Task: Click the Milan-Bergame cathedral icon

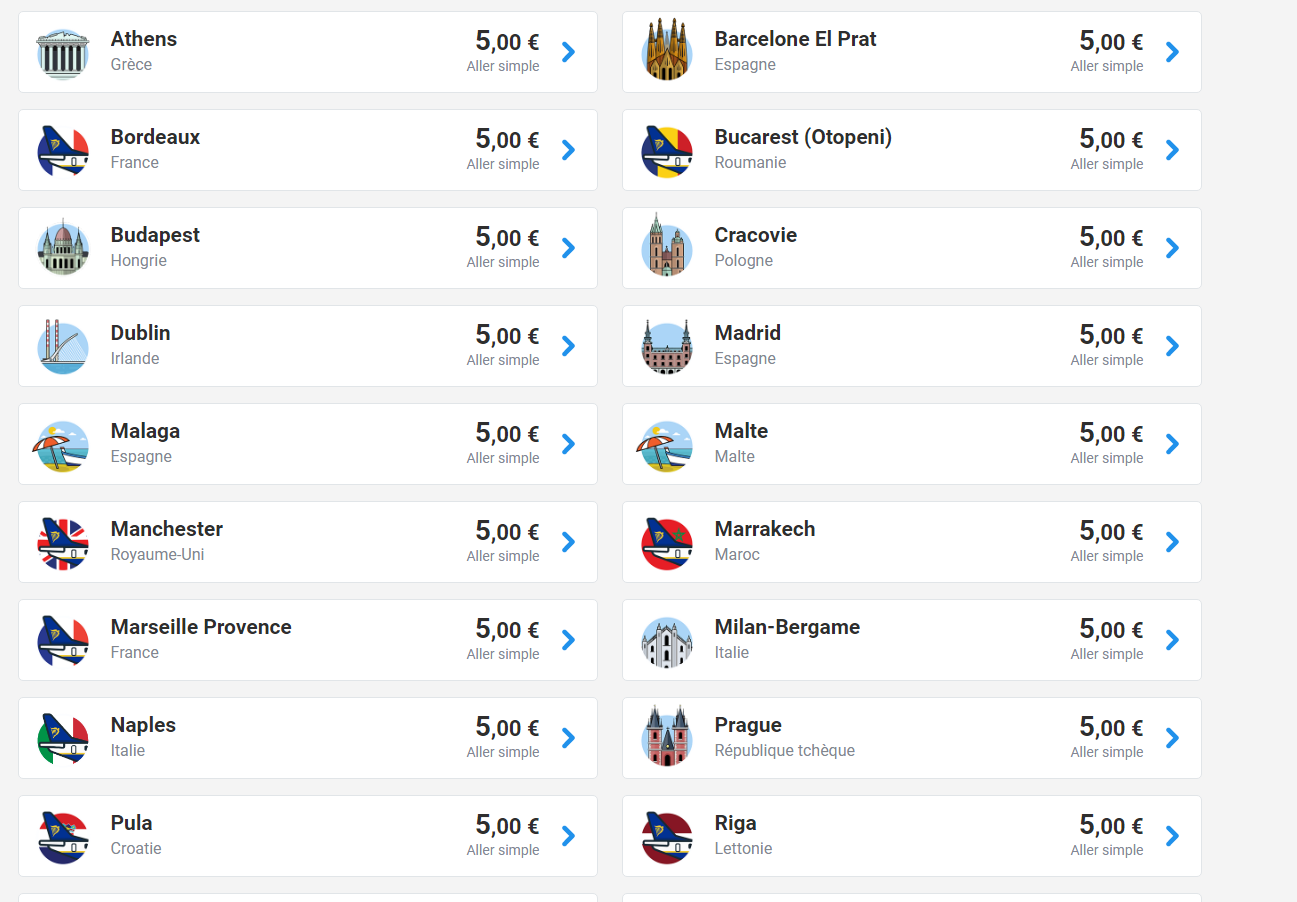Action: [667, 640]
